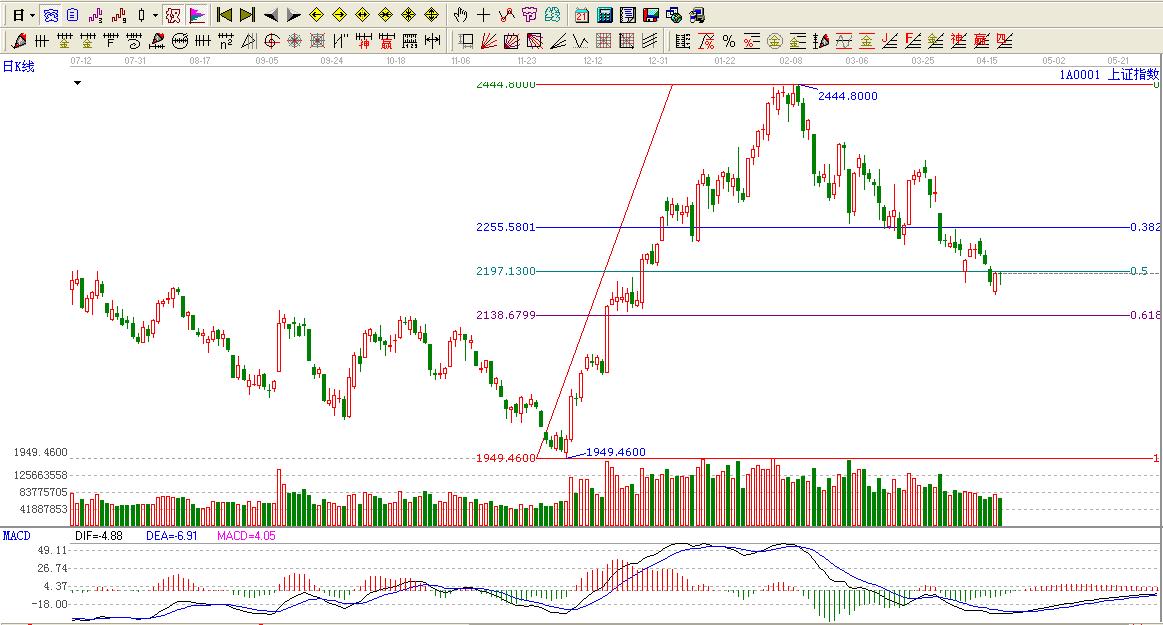Expand the candlestick style dropdown arrow
The height and width of the screenshot is (625, 1163).
click(155, 15)
